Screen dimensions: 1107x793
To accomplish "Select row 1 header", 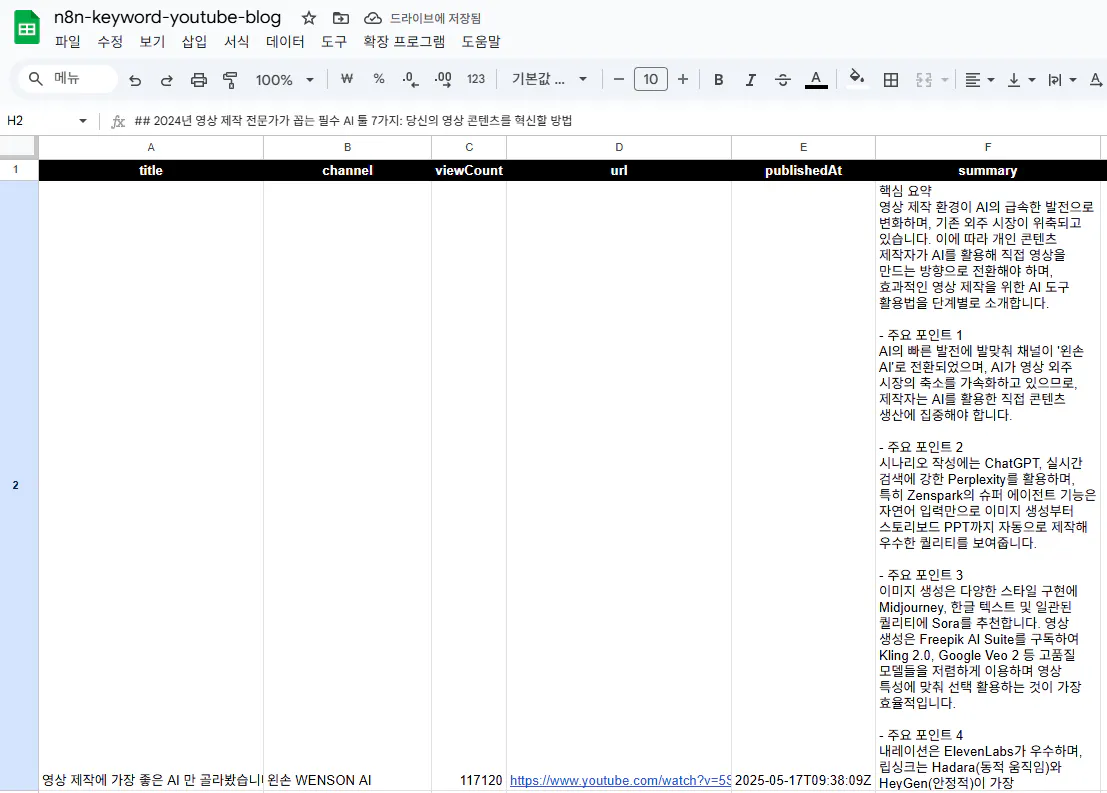I will click(16, 169).
